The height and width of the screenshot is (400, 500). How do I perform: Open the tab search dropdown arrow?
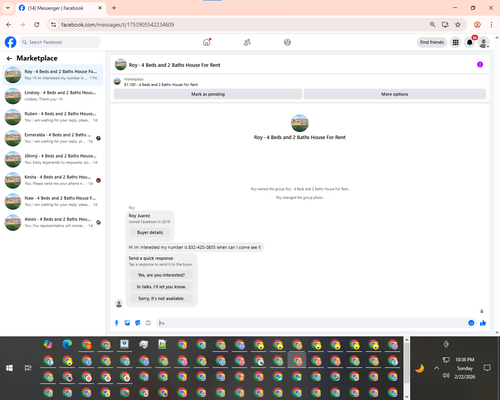tap(8, 8)
